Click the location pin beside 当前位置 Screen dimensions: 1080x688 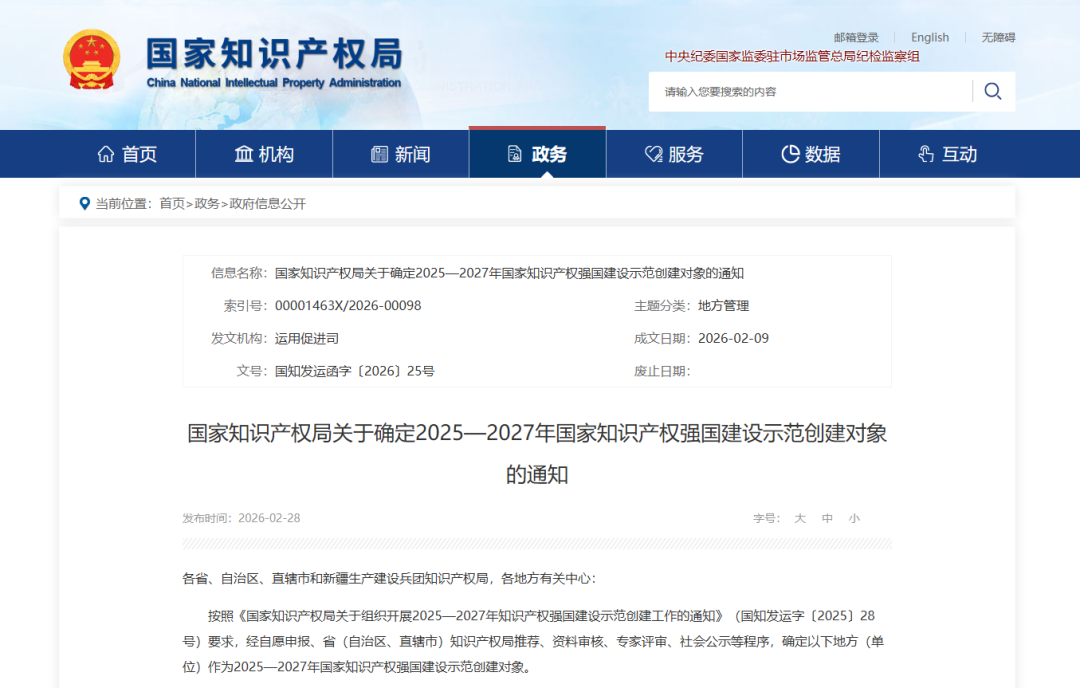84,204
